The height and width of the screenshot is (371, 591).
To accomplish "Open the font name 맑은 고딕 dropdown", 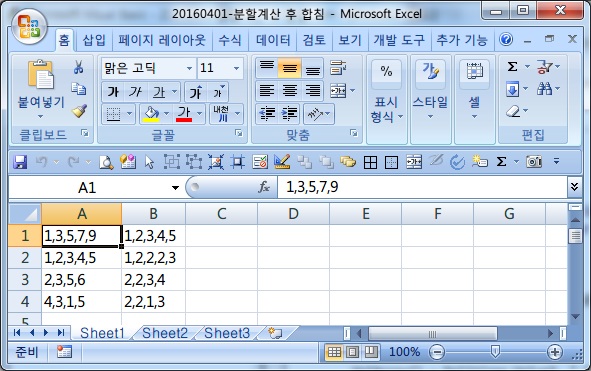I will pos(189,68).
